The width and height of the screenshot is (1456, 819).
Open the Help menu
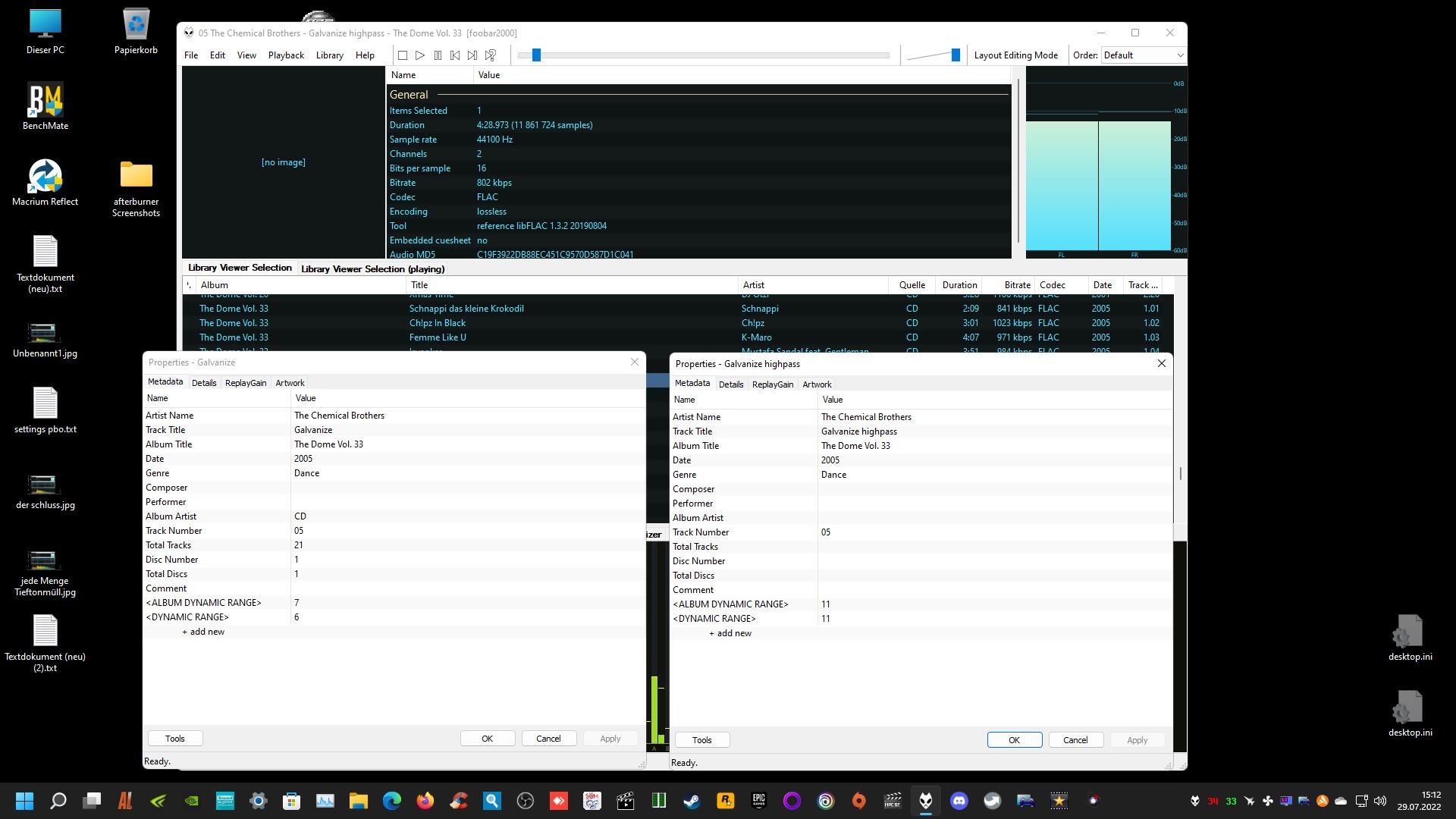point(365,55)
